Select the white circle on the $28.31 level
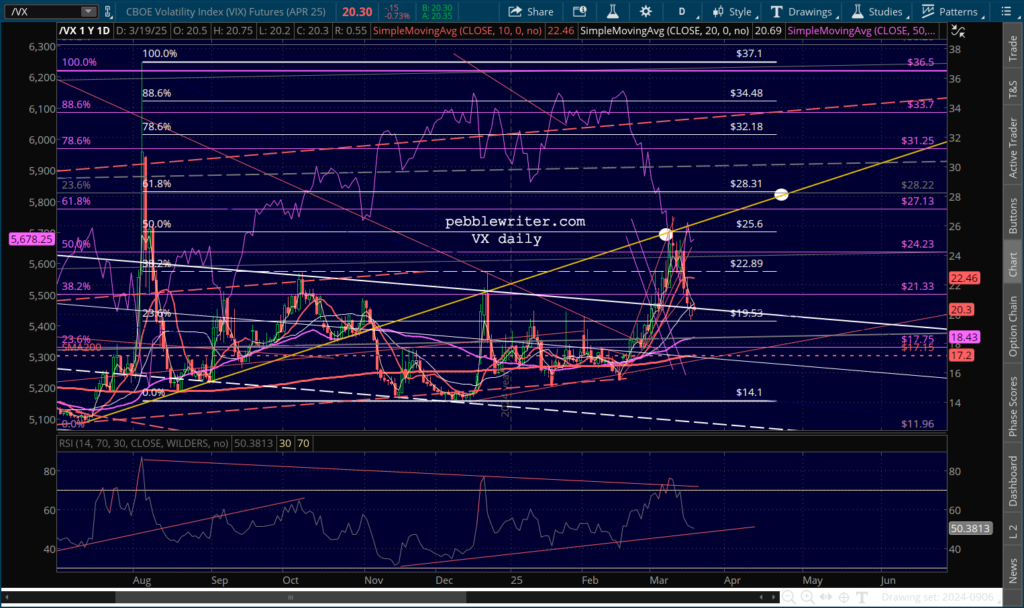The width and height of the screenshot is (1024, 608). pyautogui.click(x=781, y=194)
